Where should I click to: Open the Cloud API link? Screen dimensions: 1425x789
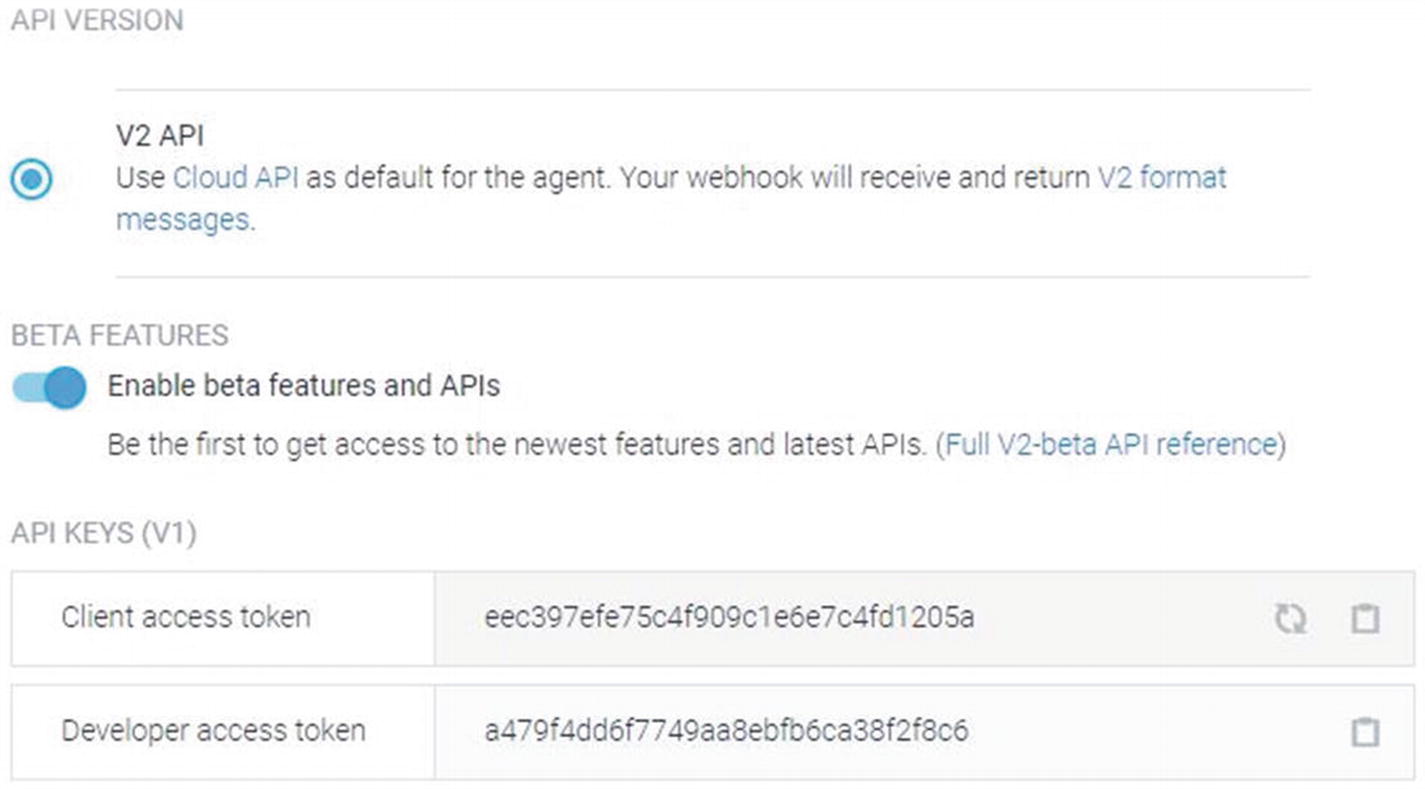point(236,178)
